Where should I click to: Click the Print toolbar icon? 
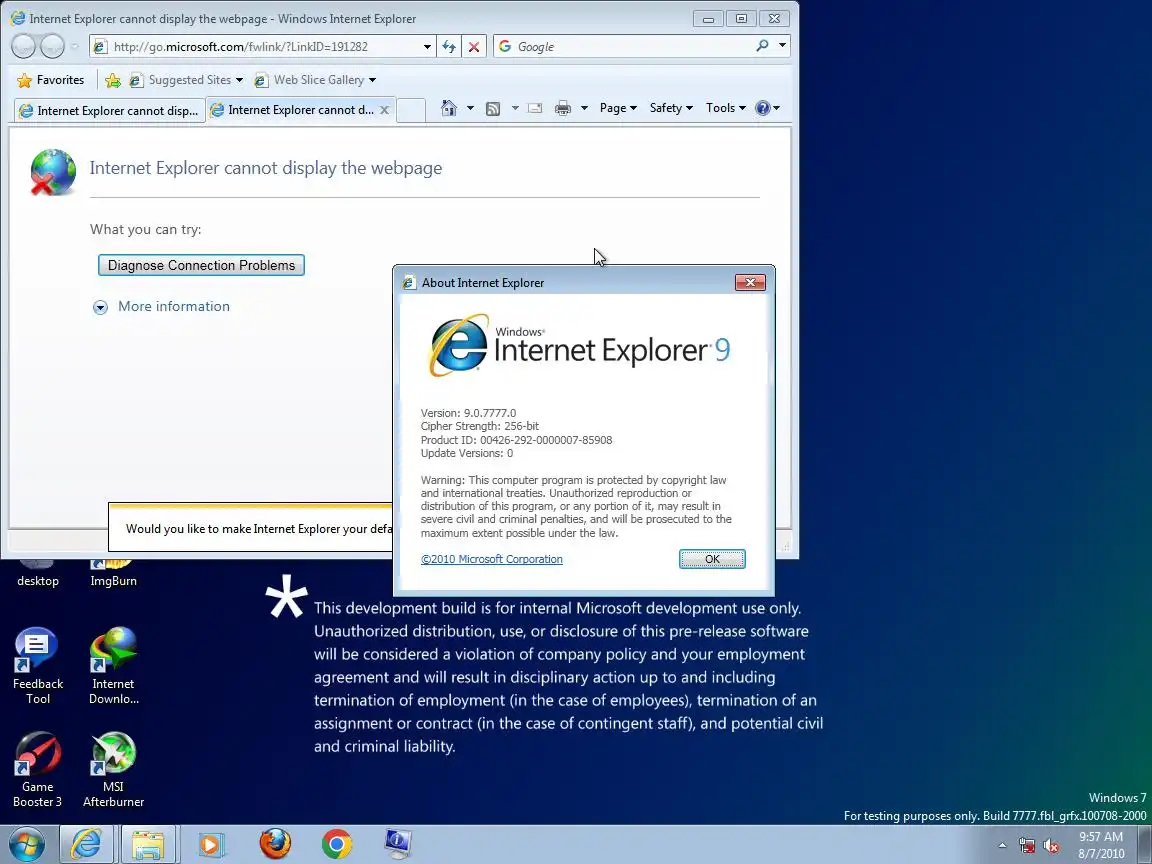(563, 109)
